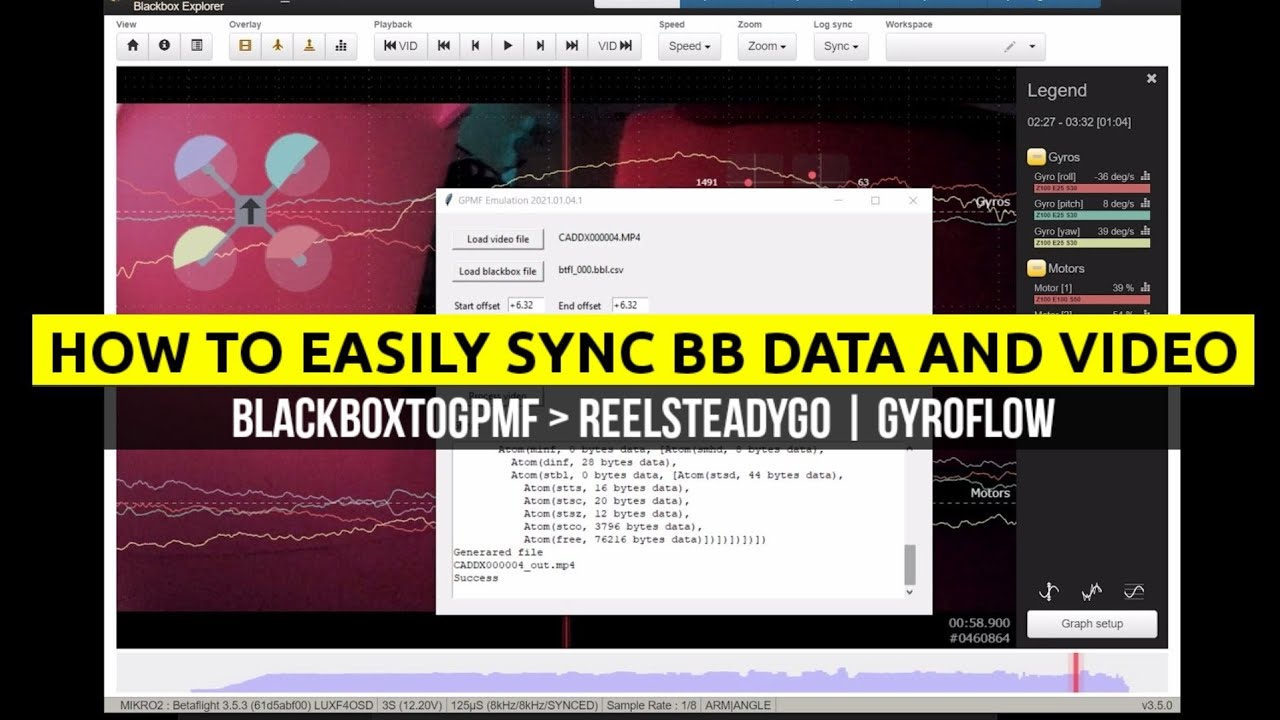
Task: Toggle the craft overlay icon
Action: click(x=277, y=46)
